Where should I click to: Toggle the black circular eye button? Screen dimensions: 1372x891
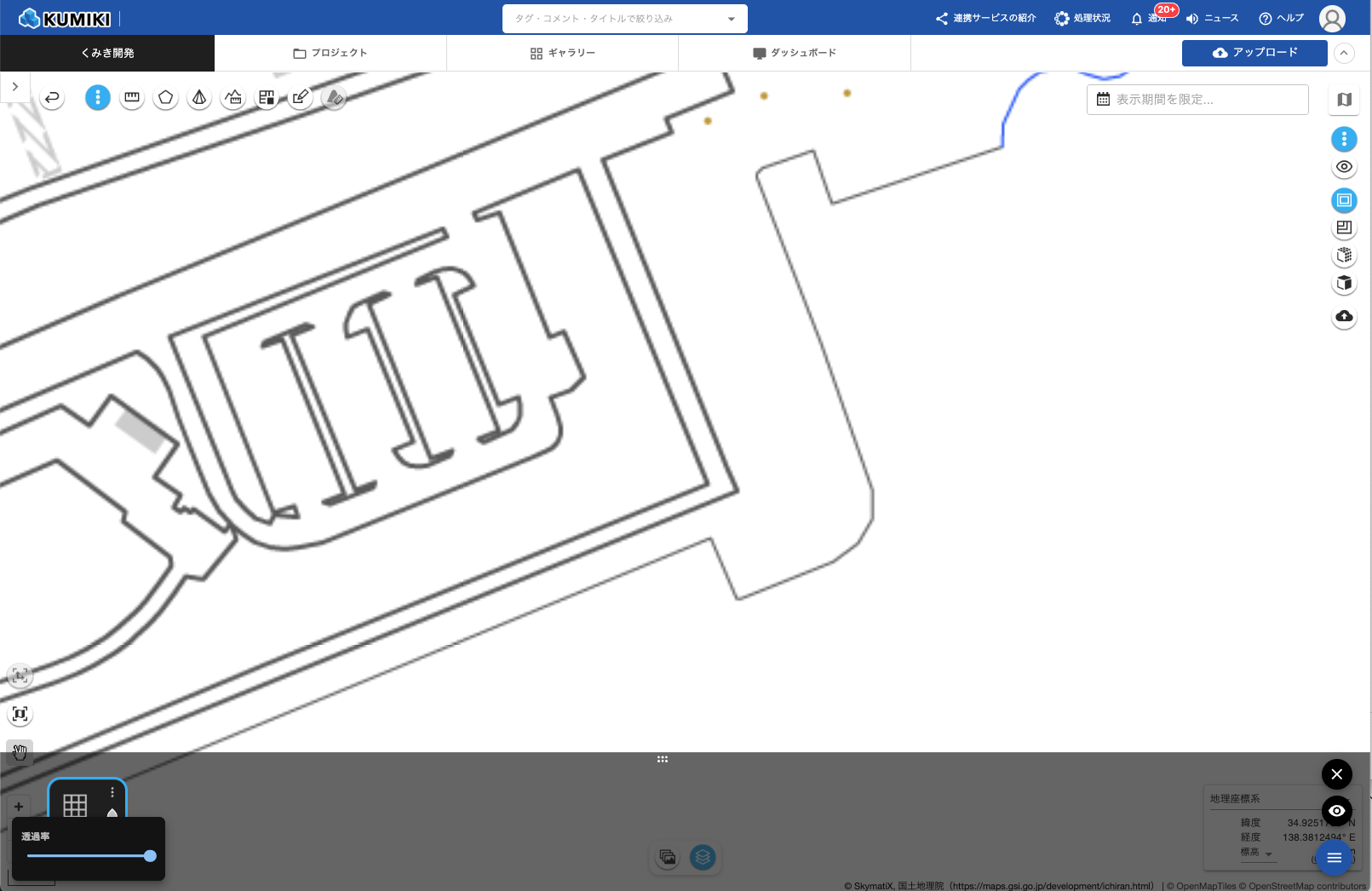click(1336, 811)
